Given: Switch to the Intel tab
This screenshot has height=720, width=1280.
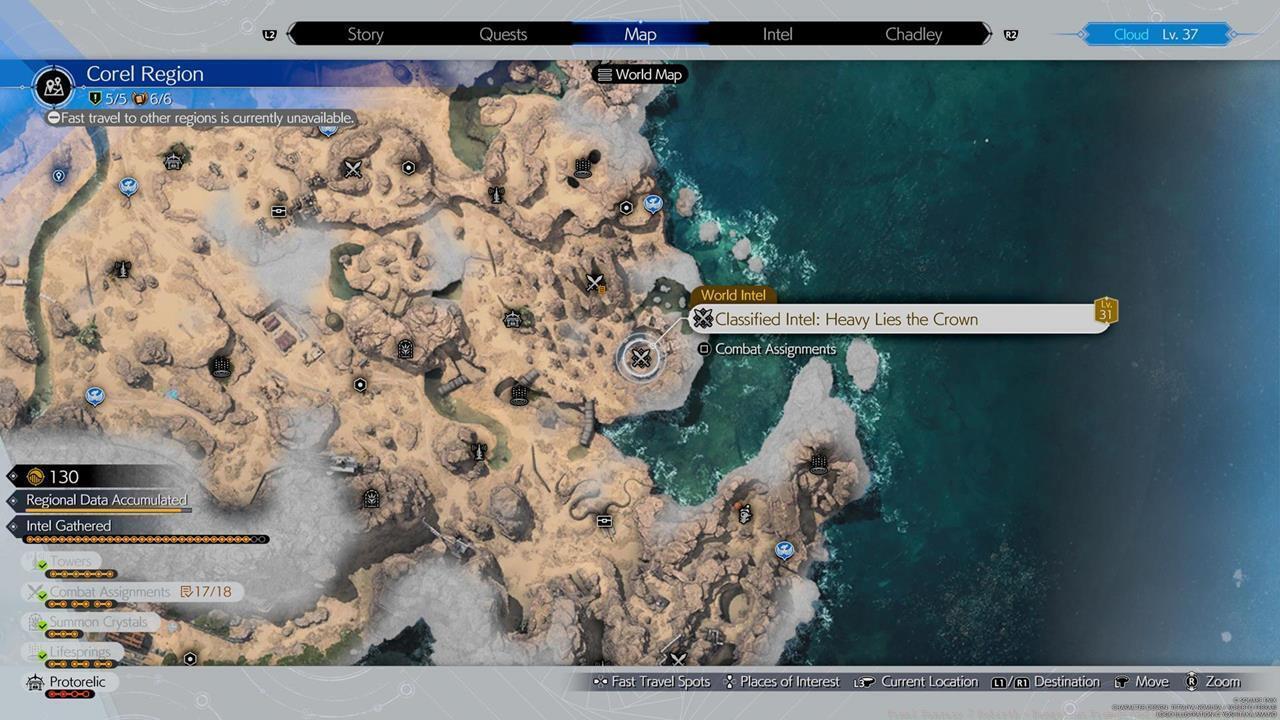Looking at the screenshot, I should point(777,33).
